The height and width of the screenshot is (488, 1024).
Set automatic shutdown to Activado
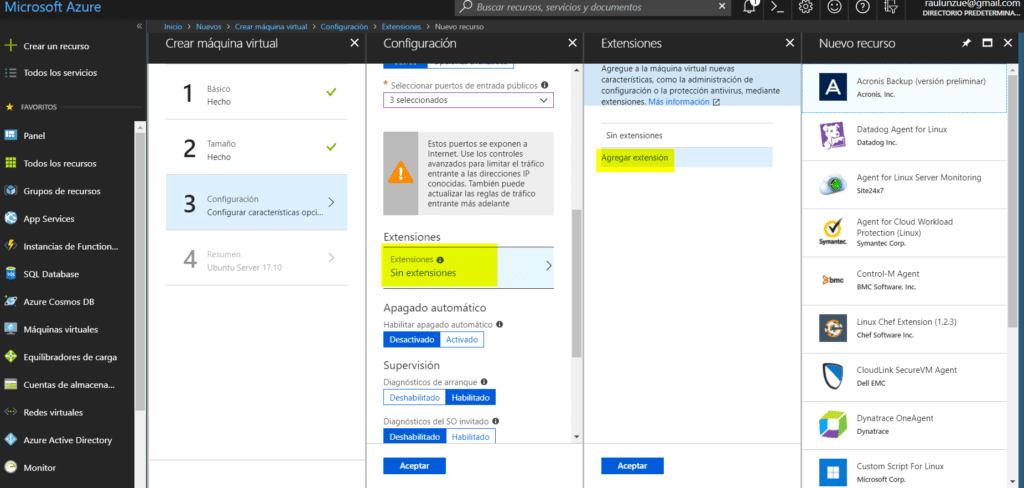coord(462,340)
